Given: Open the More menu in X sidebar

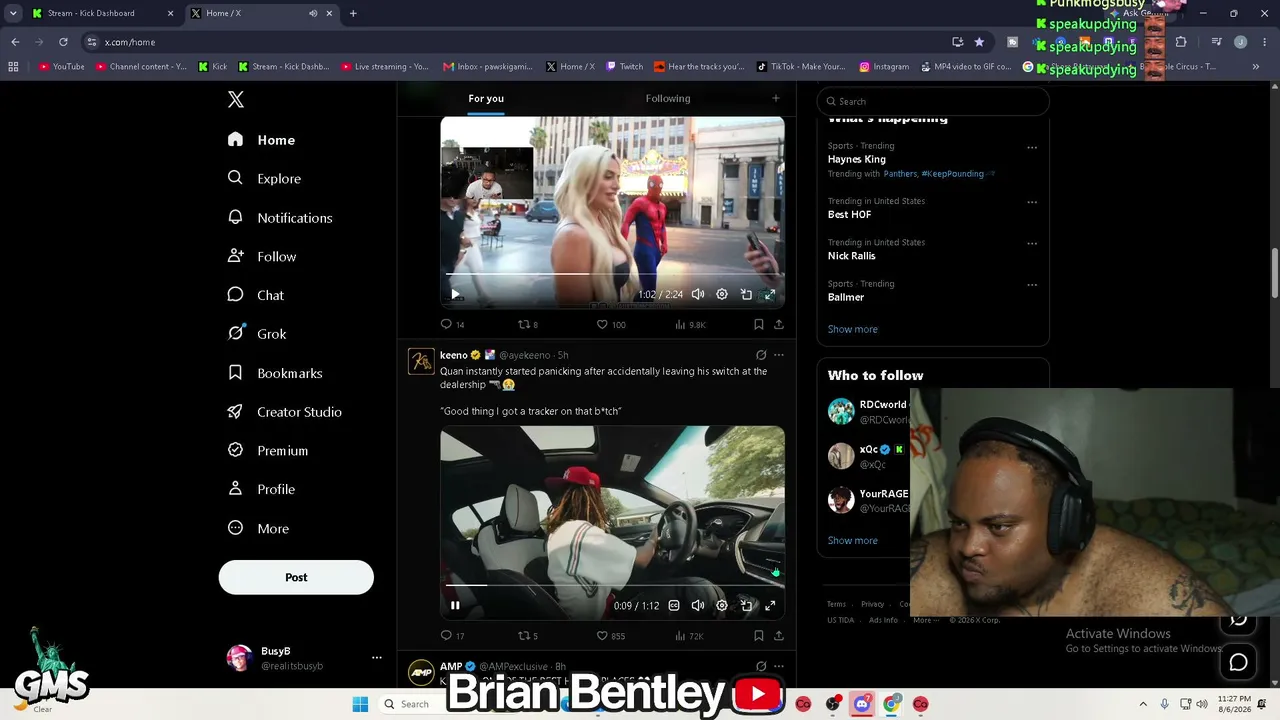Looking at the screenshot, I should pos(258,528).
